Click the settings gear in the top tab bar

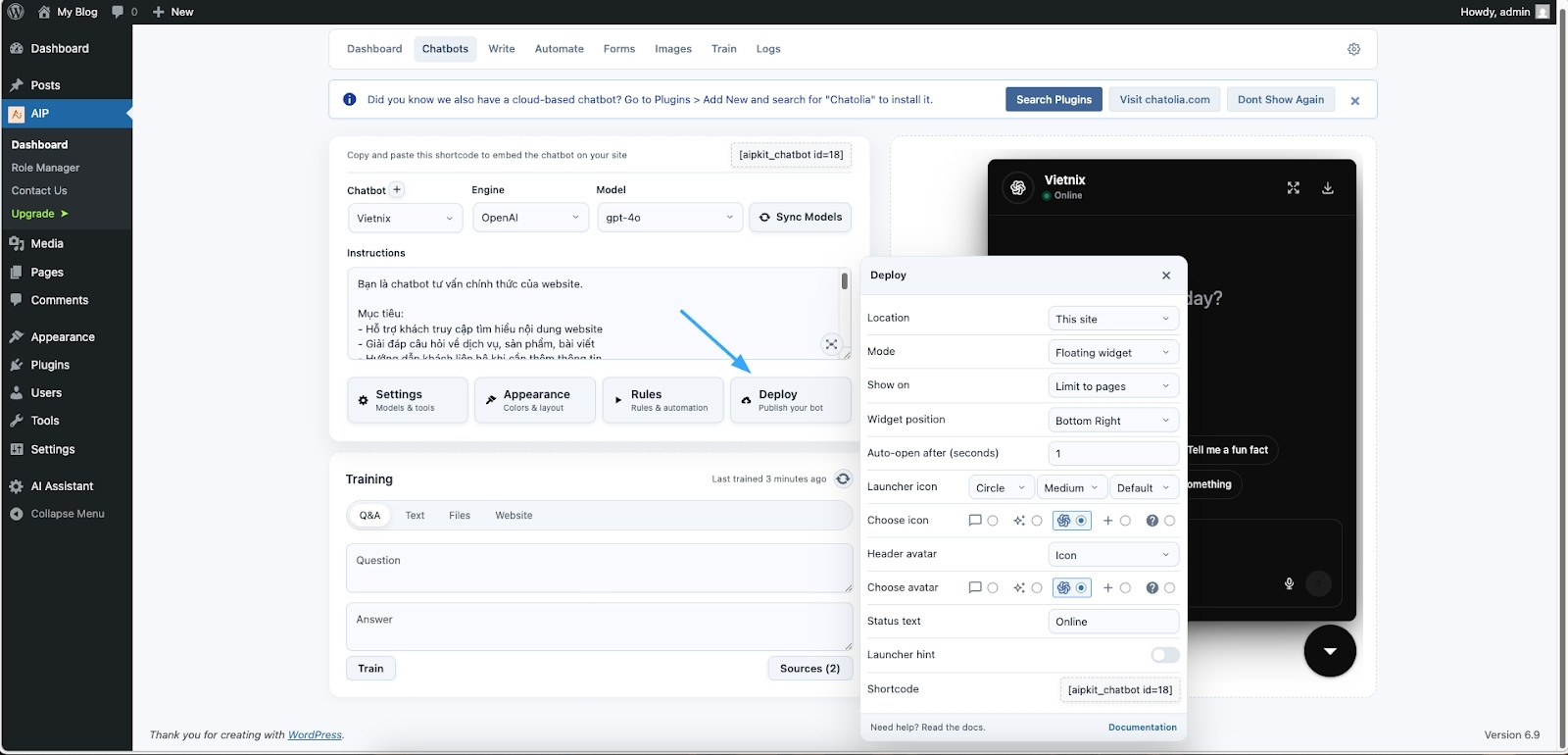1353,49
